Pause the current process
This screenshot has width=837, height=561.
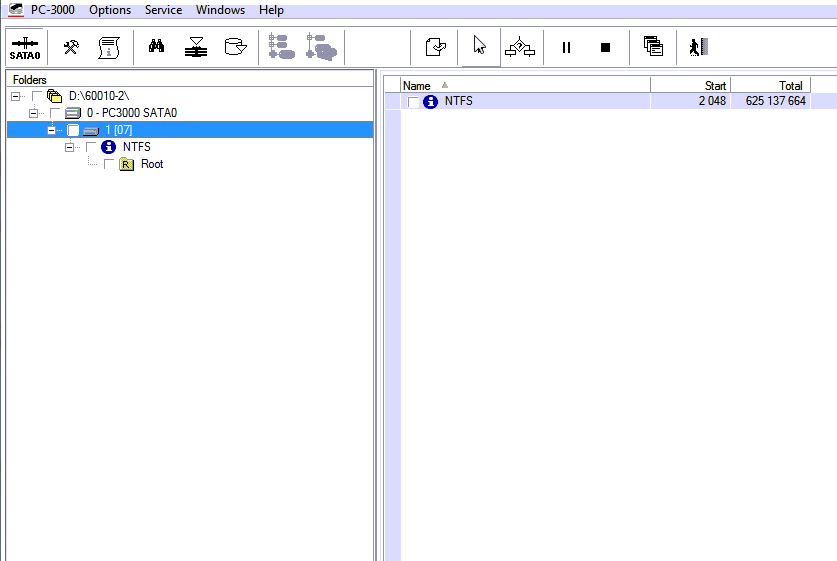(566, 48)
